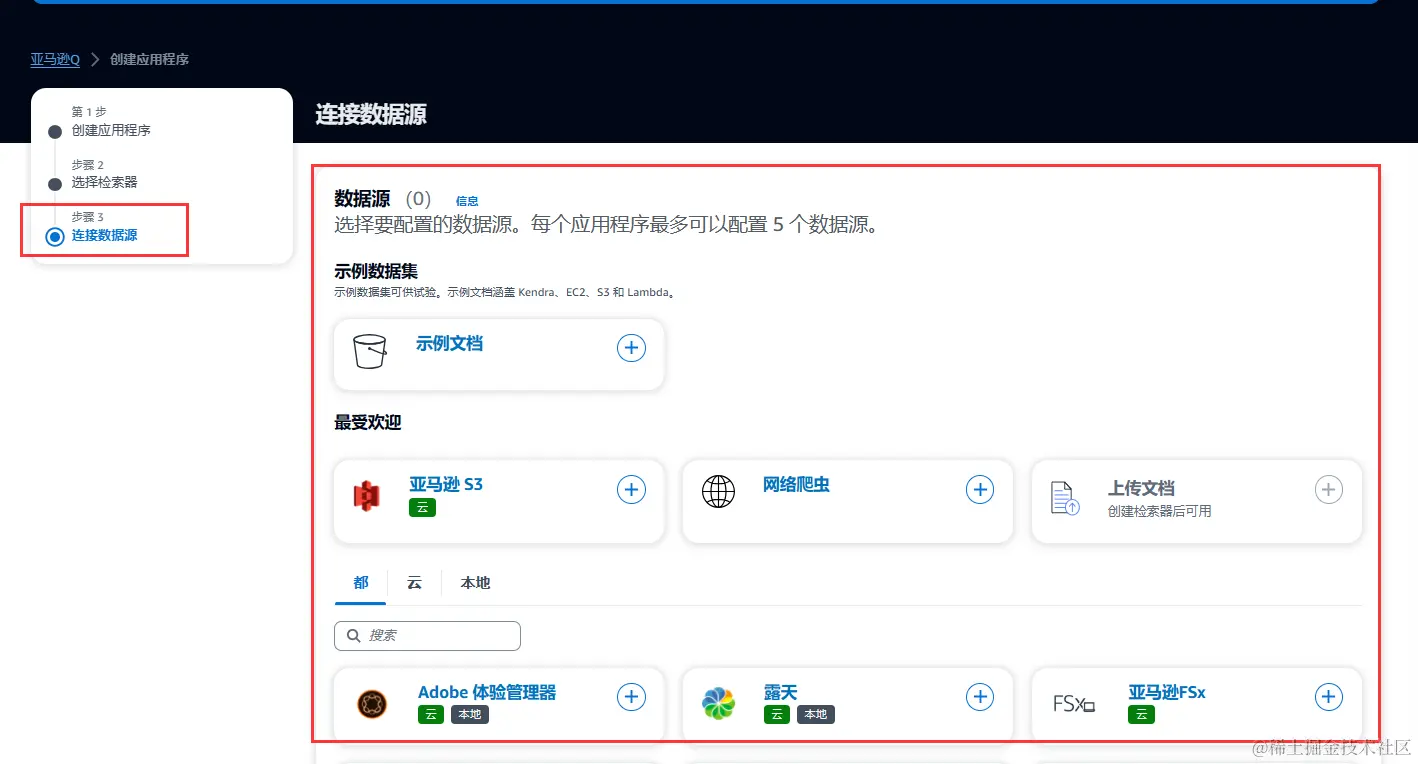Add the 网络爬虫 data source via plus

pyautogui.click(x=980, y=490)
